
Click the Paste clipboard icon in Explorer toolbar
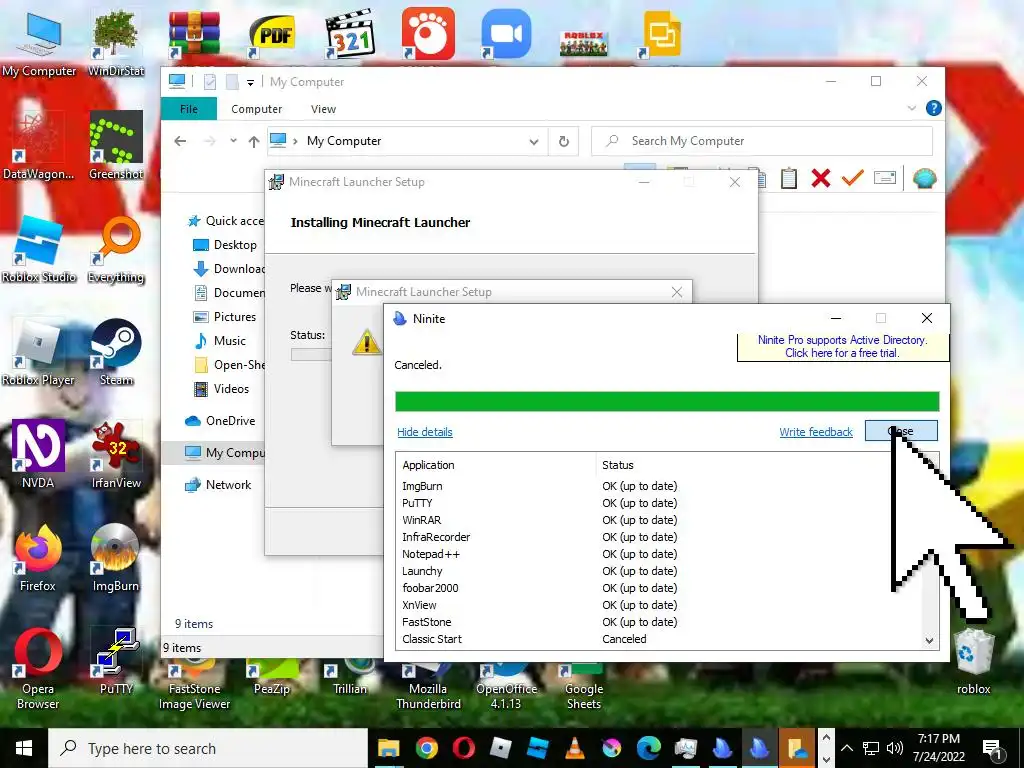tap(788, 178)
